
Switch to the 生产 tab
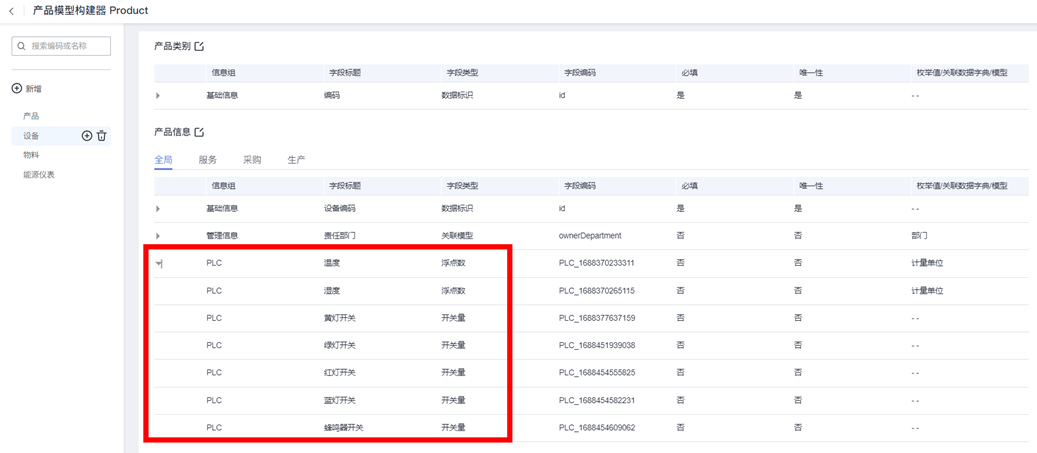pyautogui.click(x=296, y=160)
